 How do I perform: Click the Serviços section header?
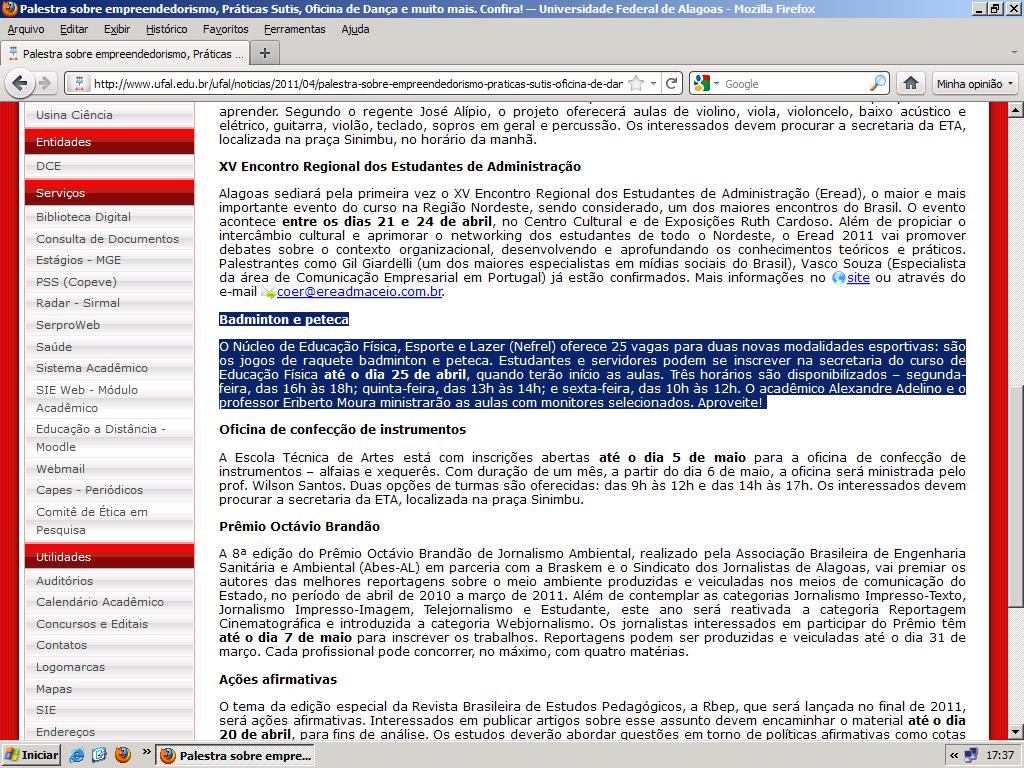coord(109,193)
